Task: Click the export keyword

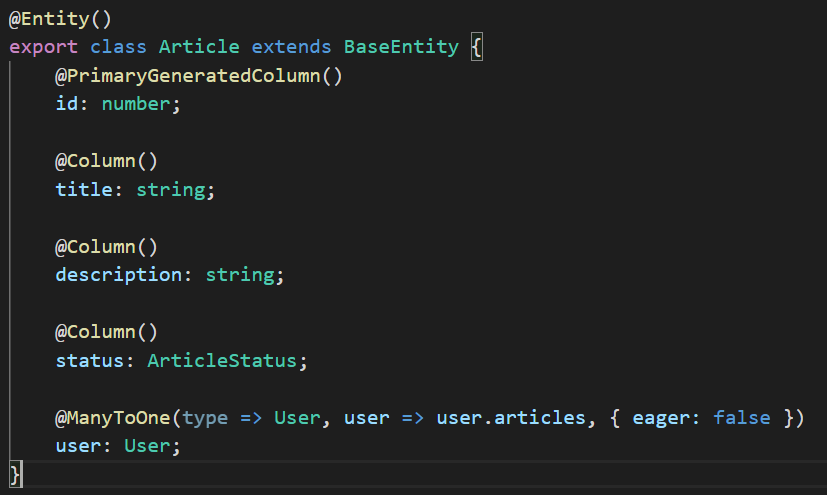Action: pos(43,47)
